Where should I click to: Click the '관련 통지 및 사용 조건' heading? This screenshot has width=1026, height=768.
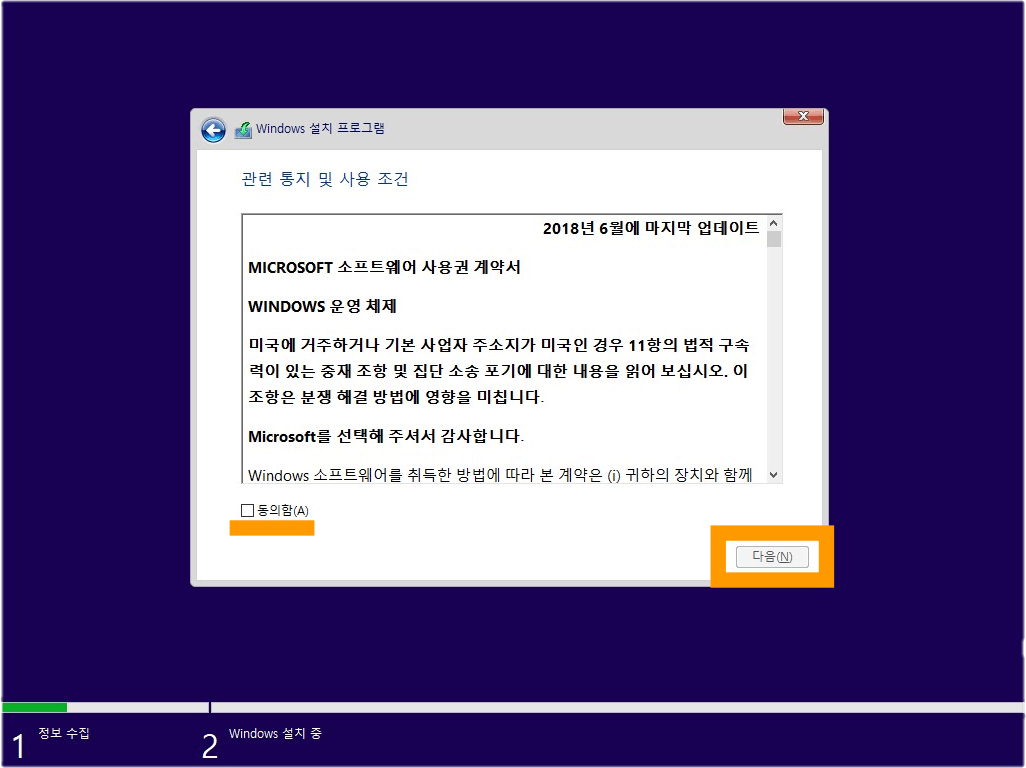click(x=325, y=179)
